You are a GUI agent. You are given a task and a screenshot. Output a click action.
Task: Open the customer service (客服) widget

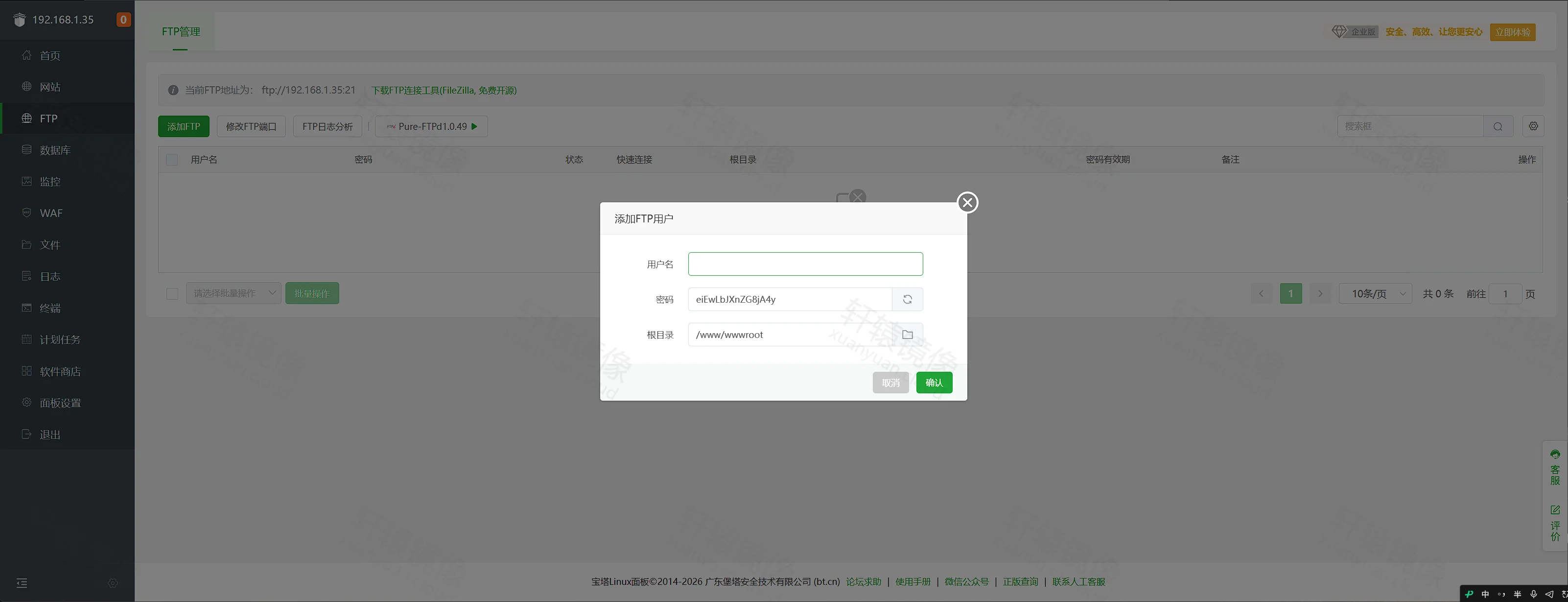tap(1555, 467)
